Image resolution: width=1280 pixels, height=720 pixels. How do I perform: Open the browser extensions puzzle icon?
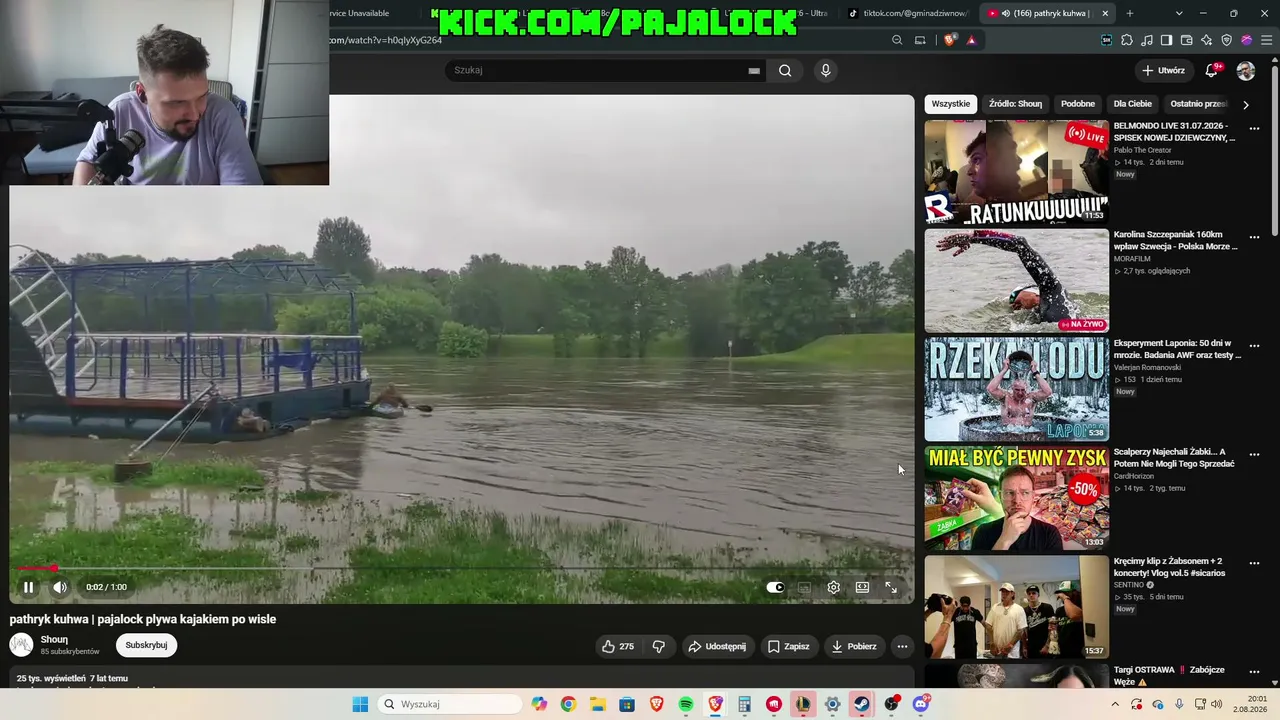[1127, 40]
